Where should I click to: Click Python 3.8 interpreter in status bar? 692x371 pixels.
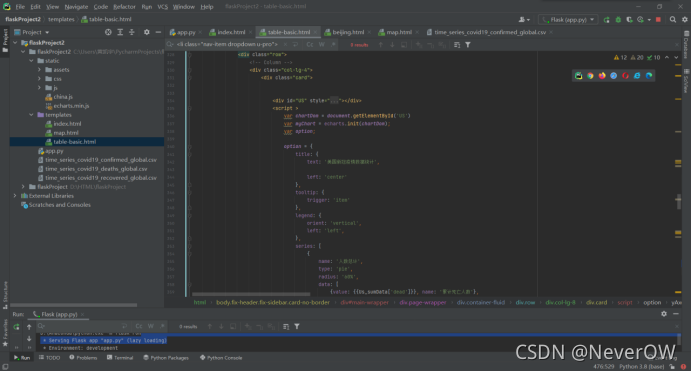(x=642, y=367)
